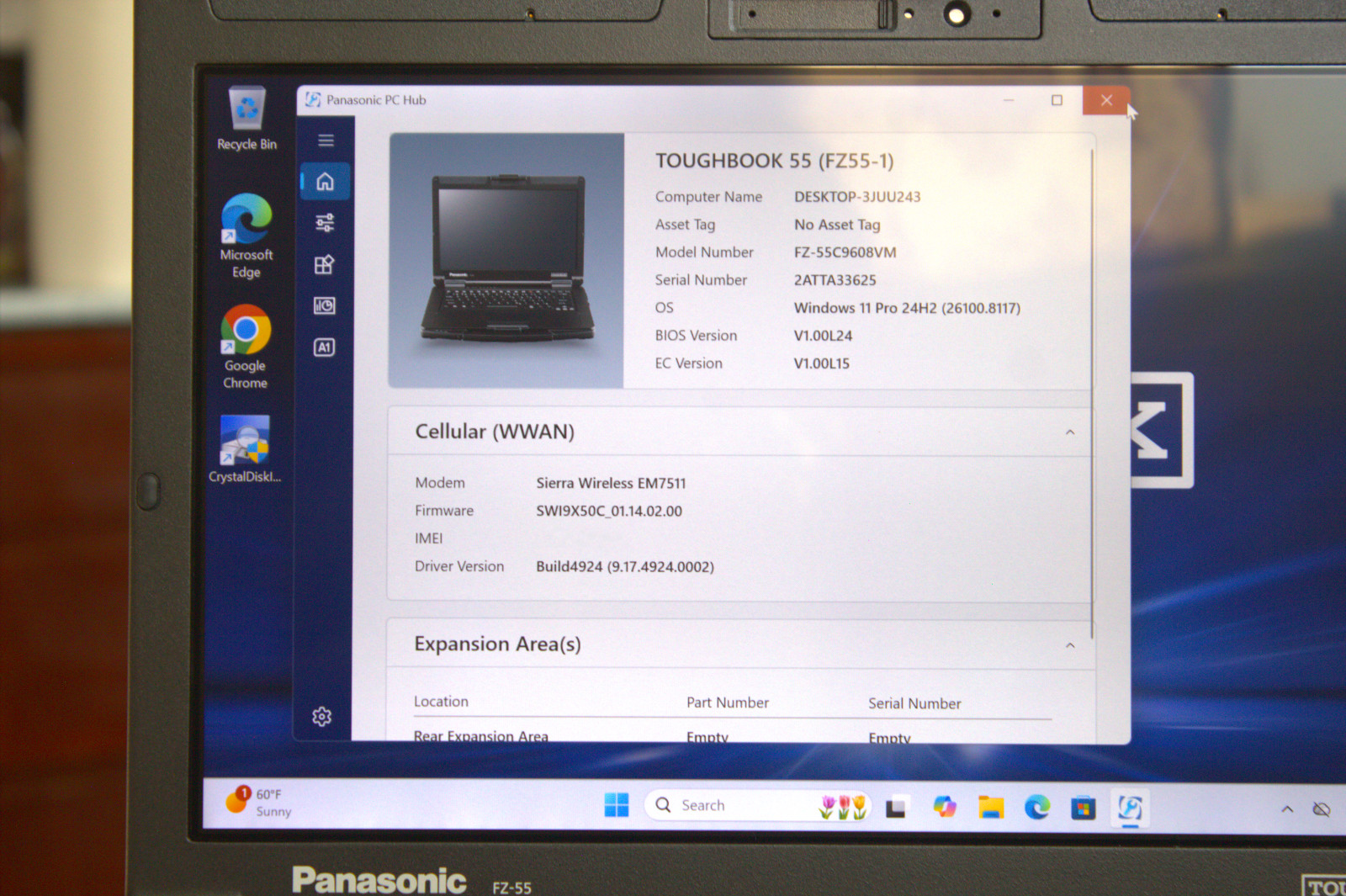Click the Computer Name label
The image size is (1346, 896).
coord(708,197)
